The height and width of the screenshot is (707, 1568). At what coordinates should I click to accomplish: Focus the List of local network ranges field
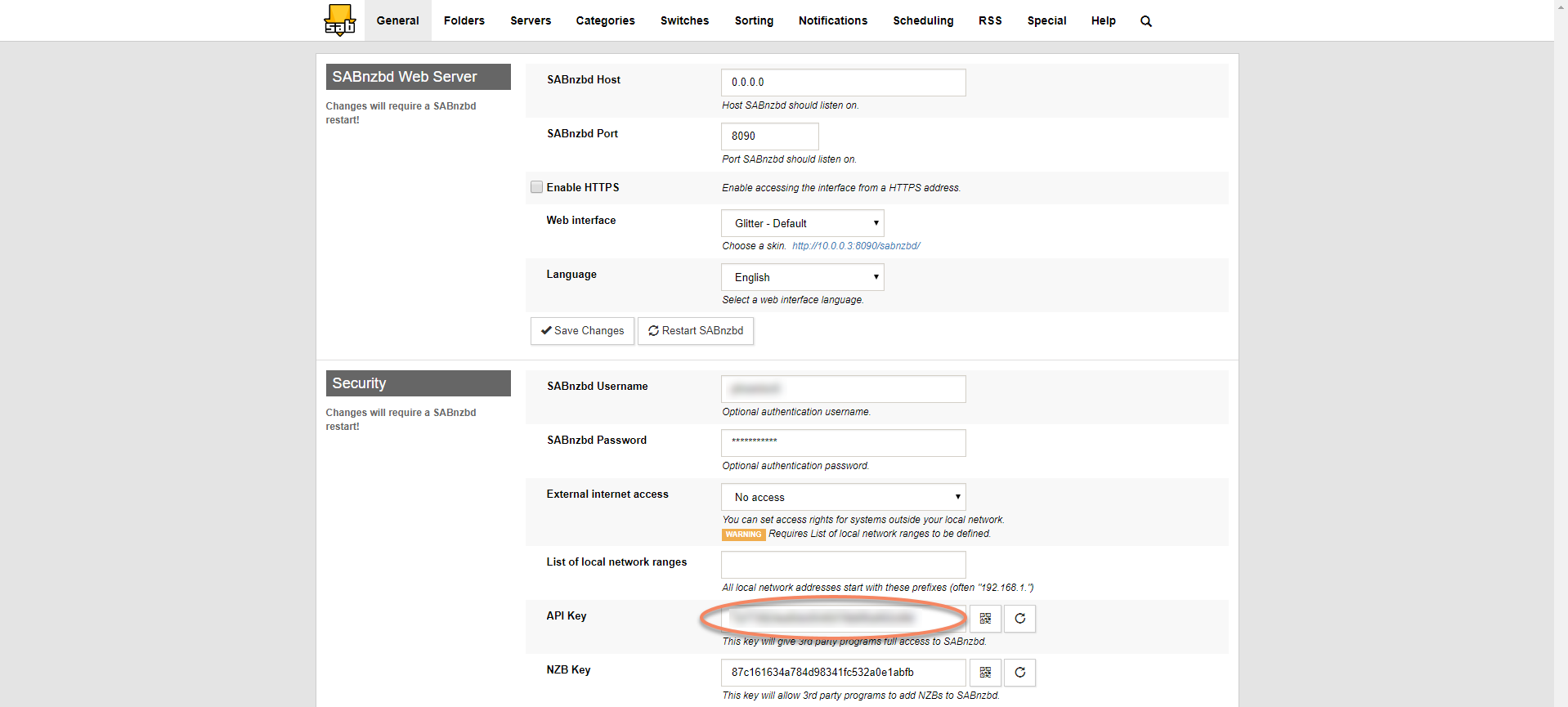(x=844, y=565)
